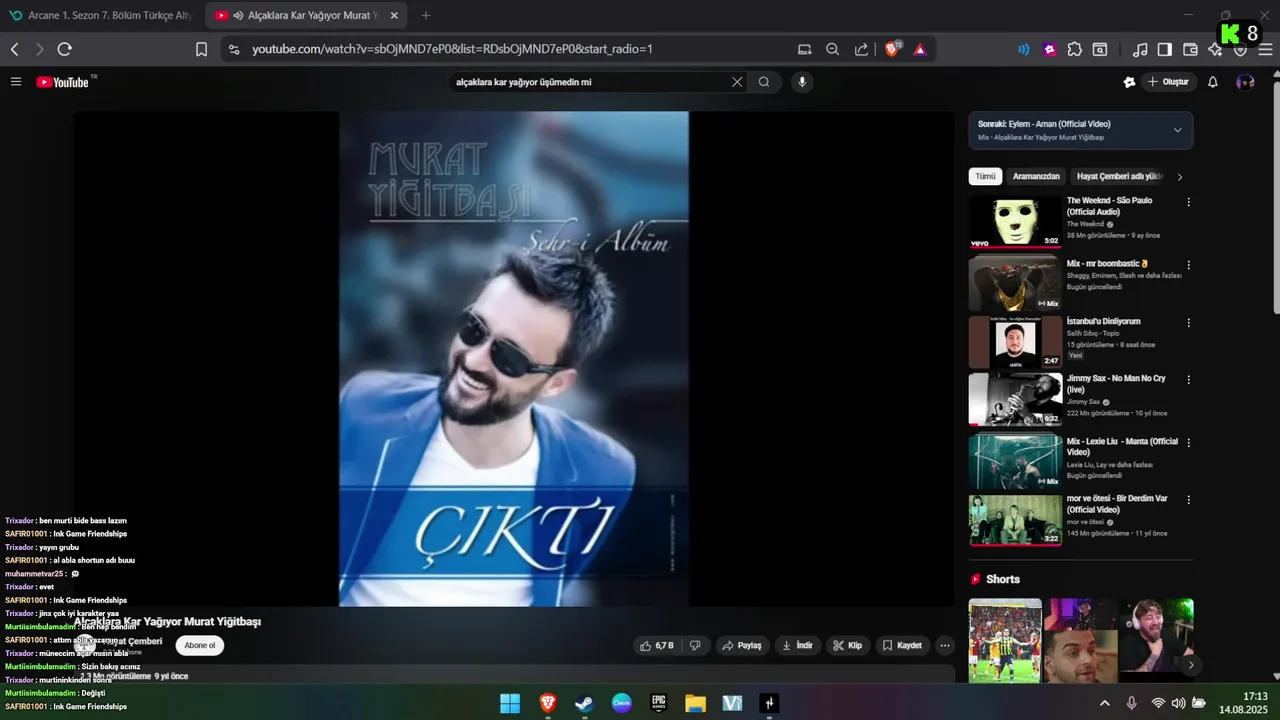Open the music note media control icon

[1140, 49]
